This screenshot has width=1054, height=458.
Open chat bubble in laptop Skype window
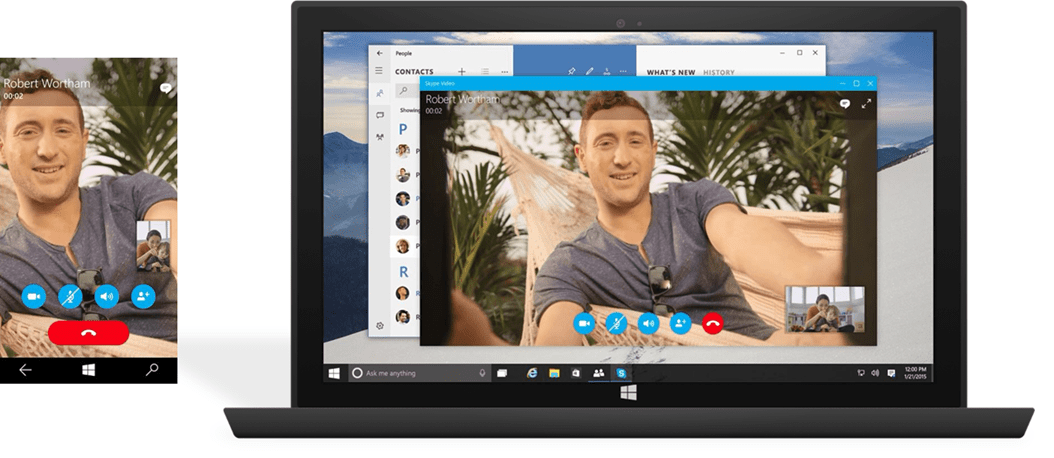tap(844, 103)
